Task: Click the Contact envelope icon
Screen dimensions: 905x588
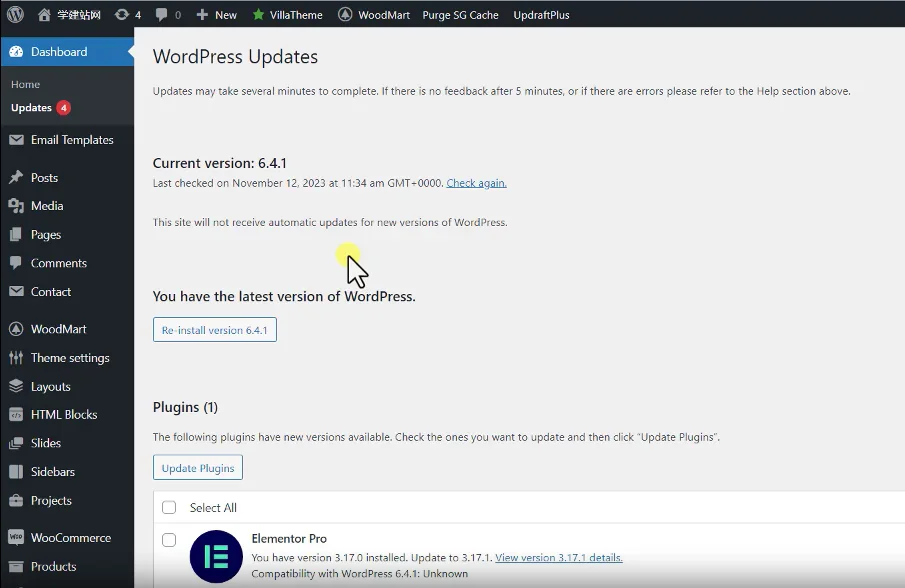Action: [16, 291]
